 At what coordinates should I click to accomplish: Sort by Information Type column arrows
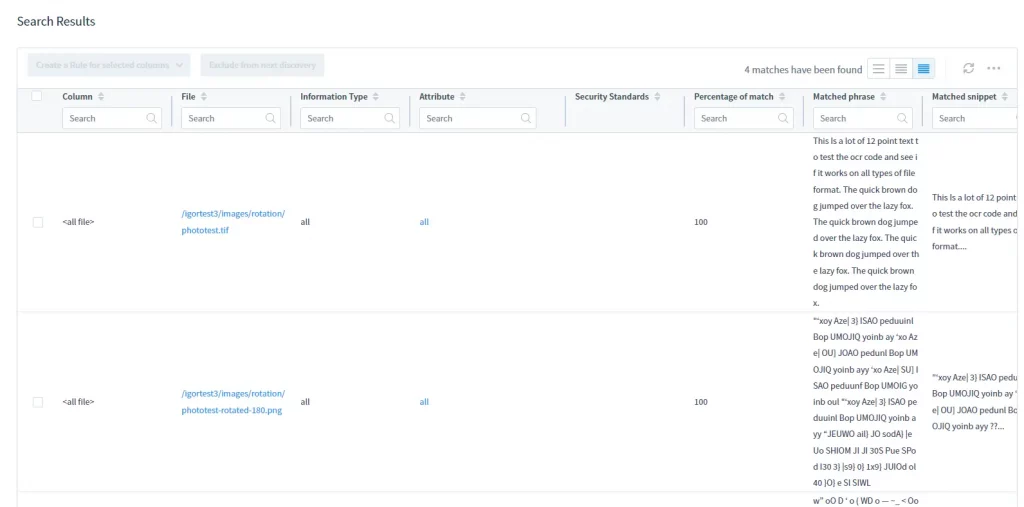point(377,97)
